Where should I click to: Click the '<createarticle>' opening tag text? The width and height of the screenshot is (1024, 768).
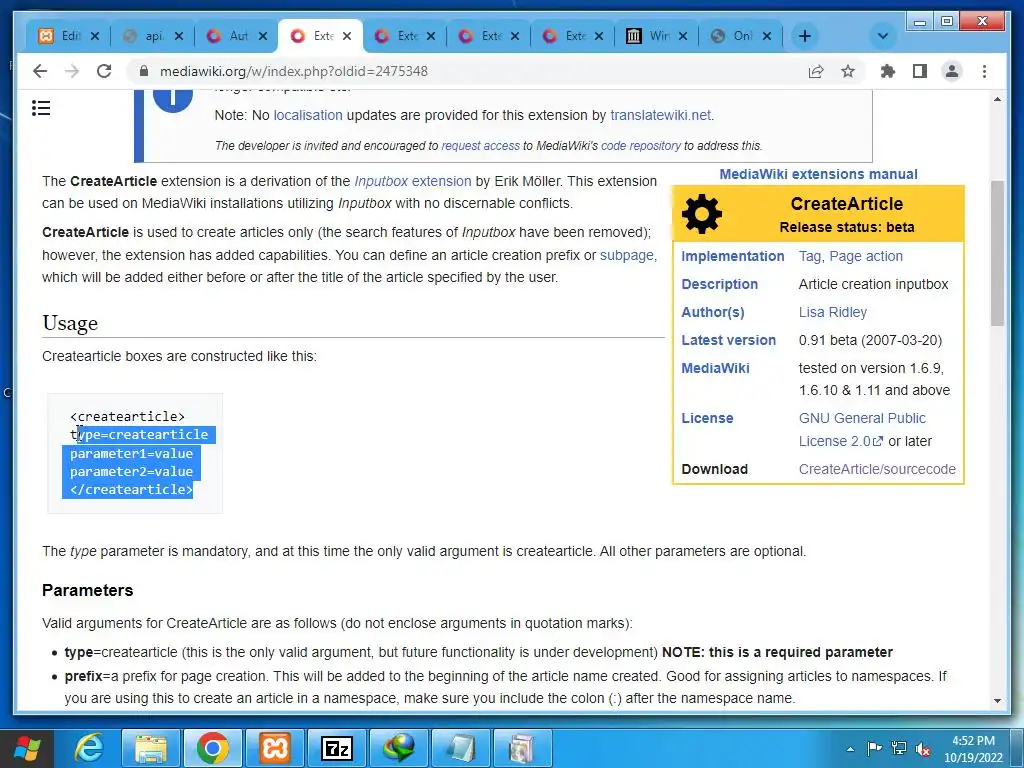(127, 416)
